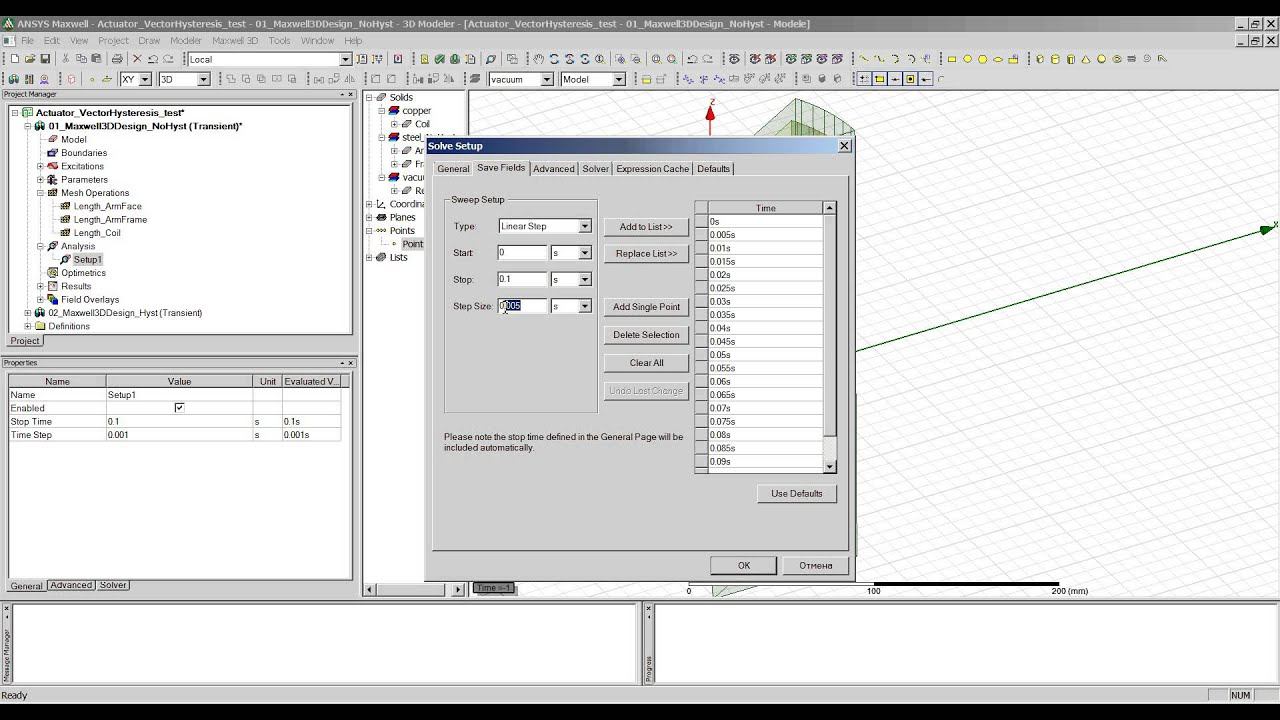1280x720 pixels.
Task: Click the Add Single Point button
Action: pyautogui.click(x=646, y=307)
